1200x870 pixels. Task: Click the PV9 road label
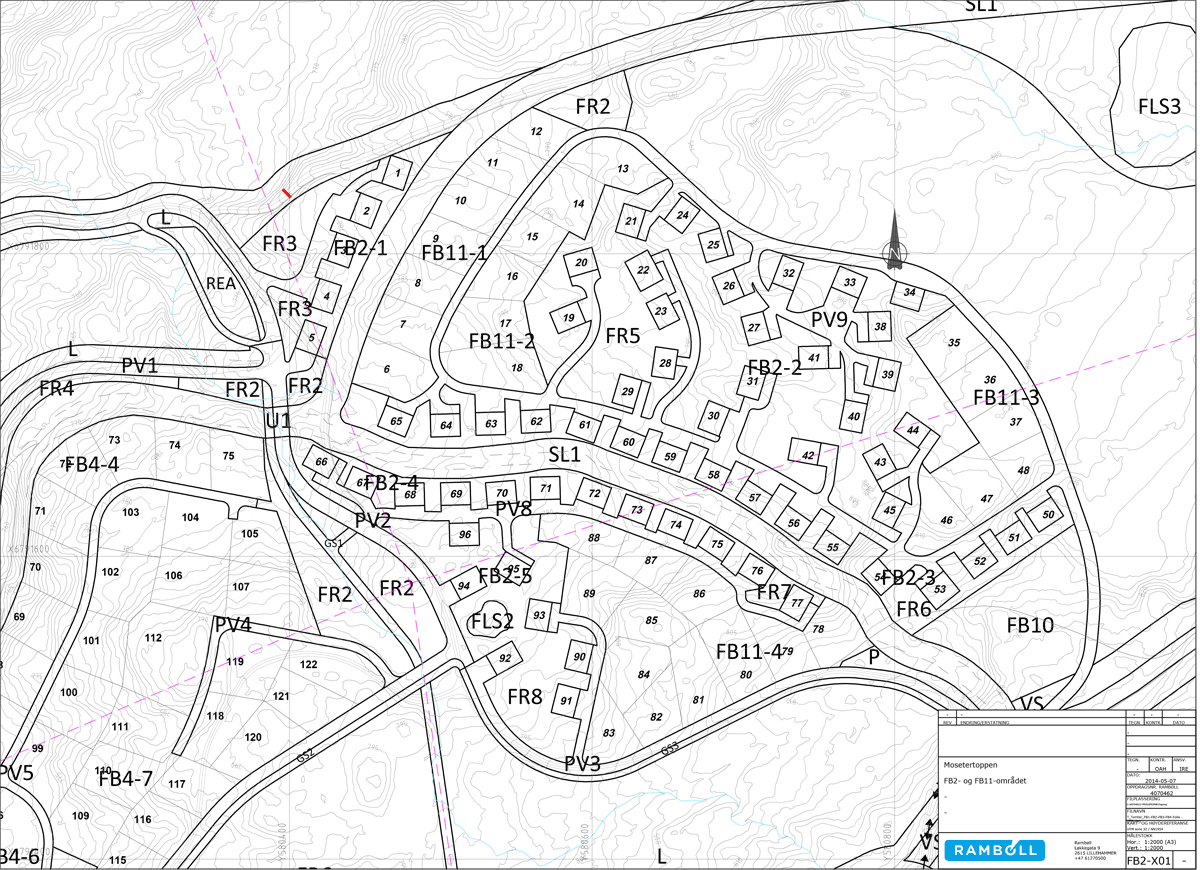tap(829, 320)
